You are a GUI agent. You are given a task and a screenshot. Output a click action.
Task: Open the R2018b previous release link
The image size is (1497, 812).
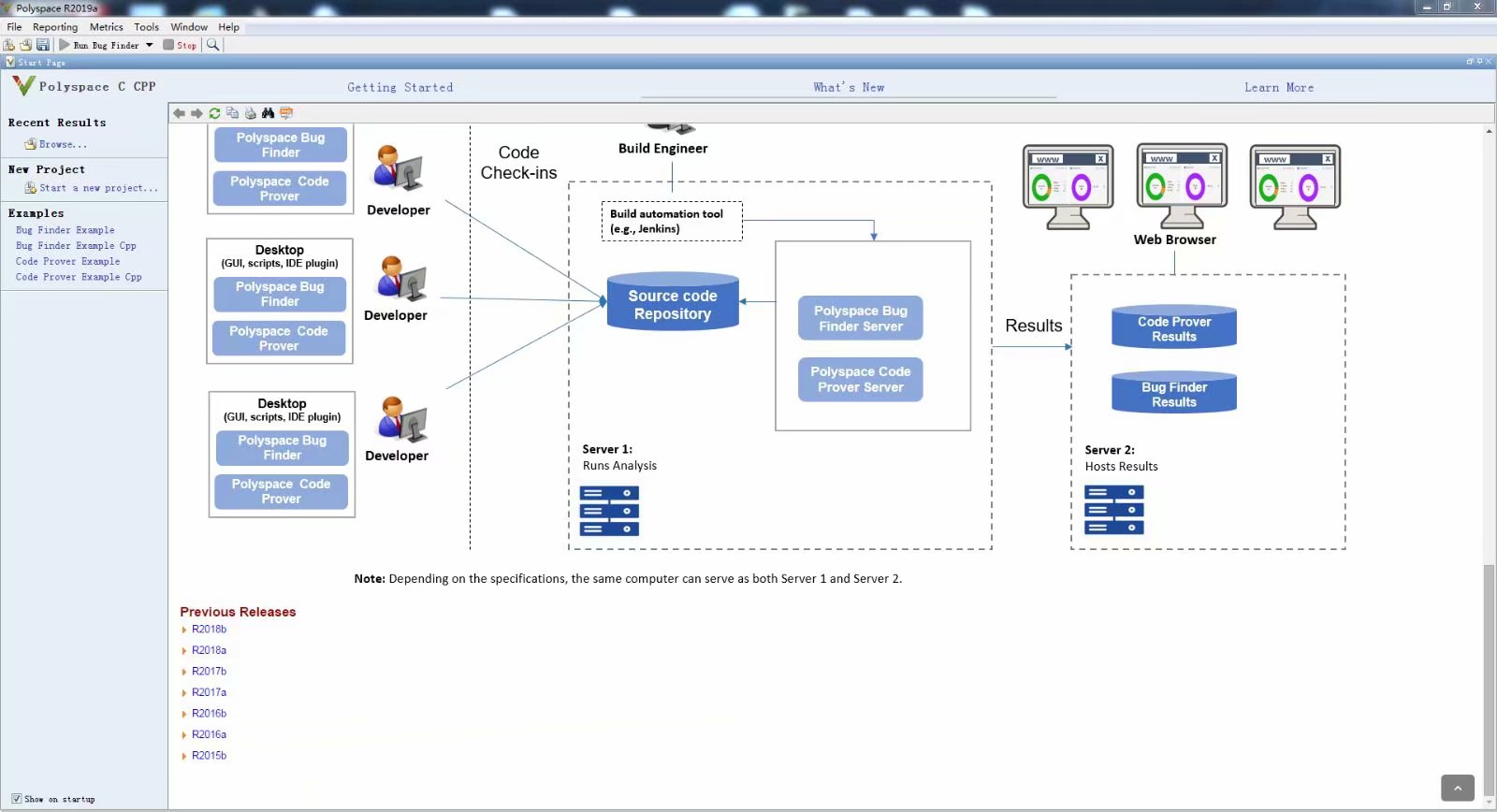pos(209,630)
